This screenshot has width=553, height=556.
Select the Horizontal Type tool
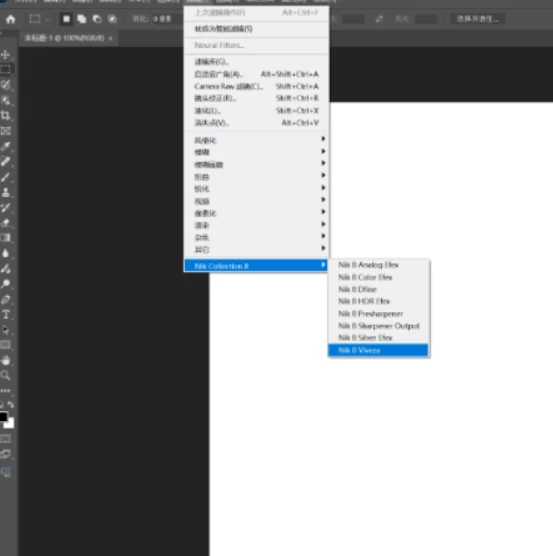6,314
